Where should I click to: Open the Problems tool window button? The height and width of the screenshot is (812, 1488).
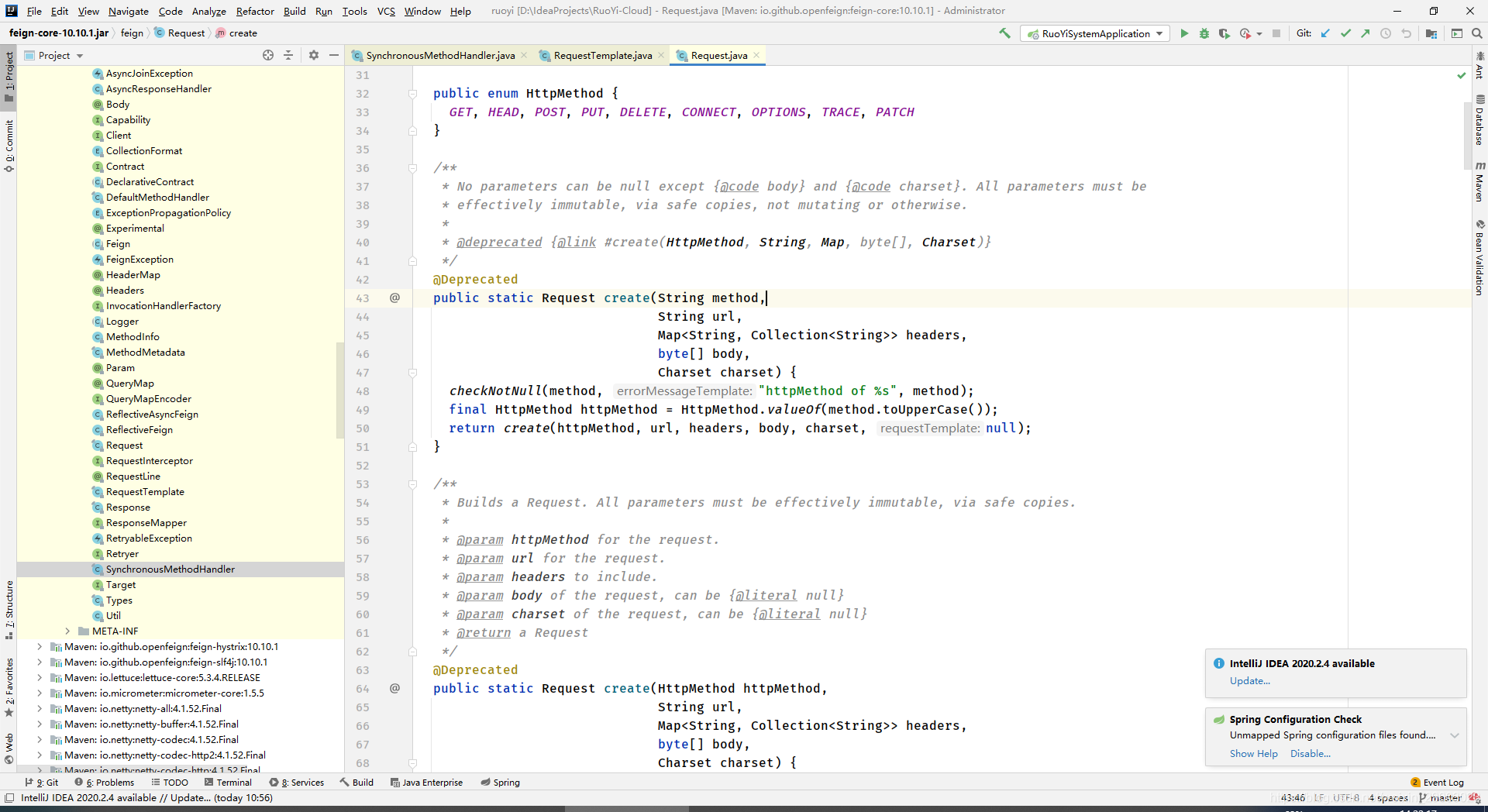tap(105, 783)
